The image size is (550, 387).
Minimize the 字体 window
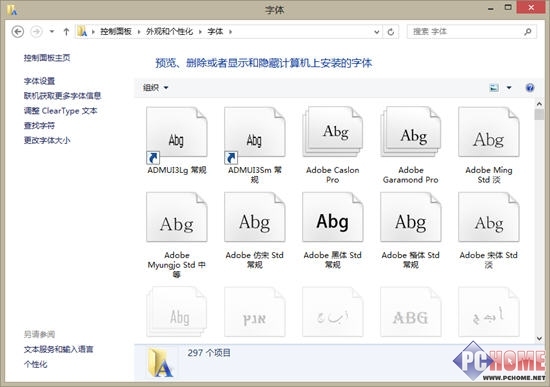(491, 8)
